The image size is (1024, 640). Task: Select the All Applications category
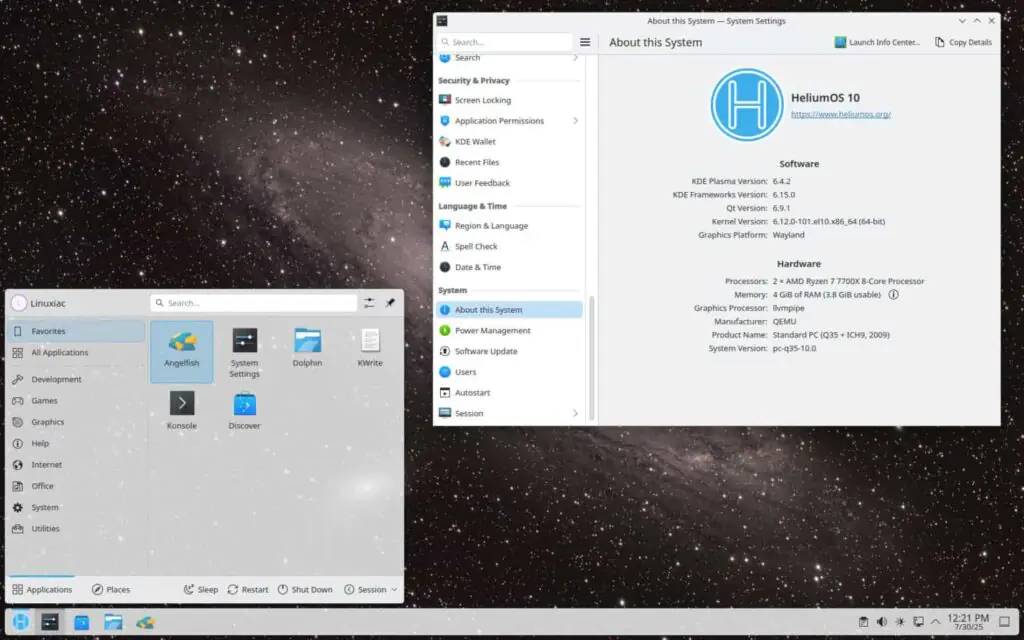pyautogui.click(x=59, y=353)
